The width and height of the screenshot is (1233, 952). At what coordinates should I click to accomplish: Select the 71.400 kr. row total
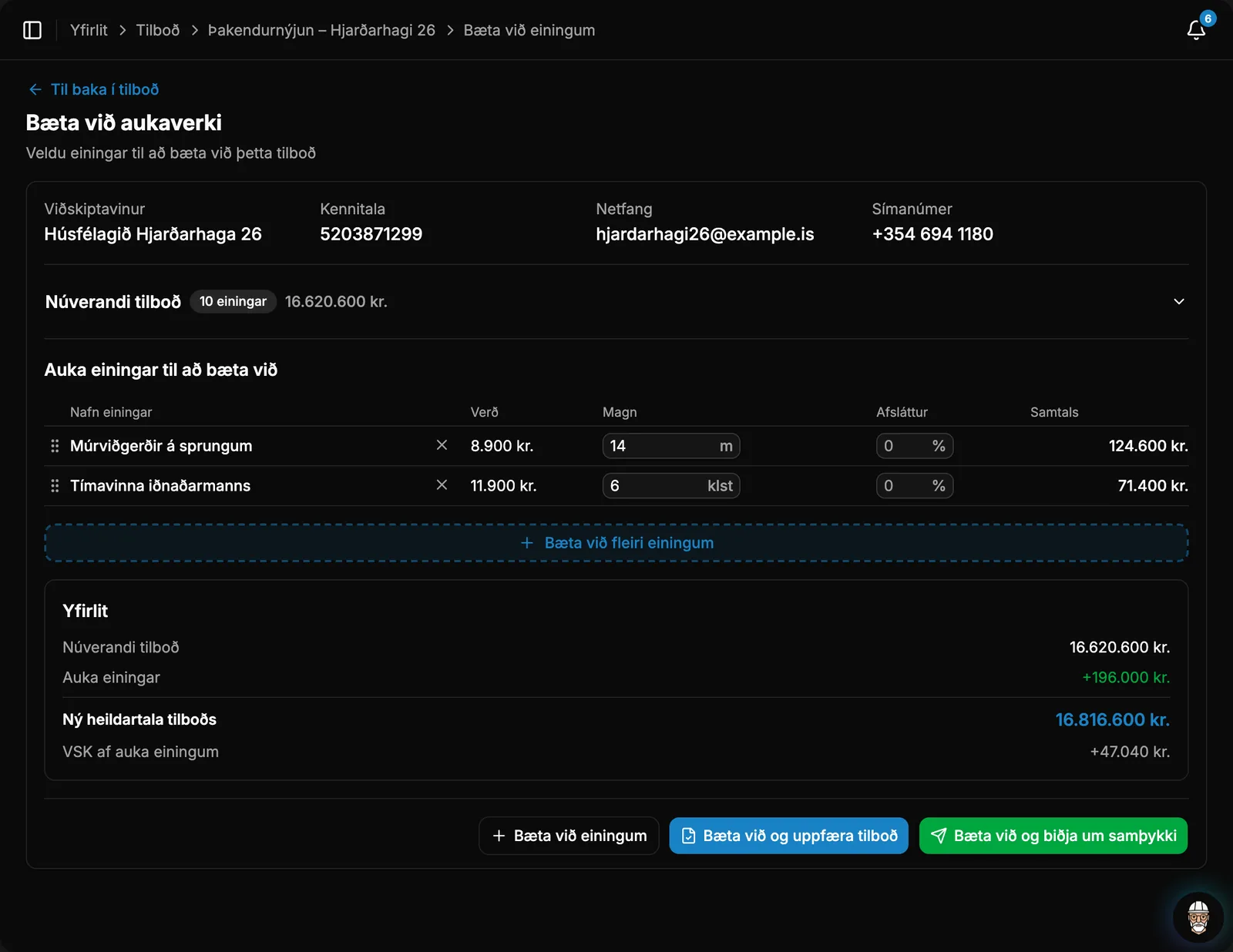(x=1153, y=486)
